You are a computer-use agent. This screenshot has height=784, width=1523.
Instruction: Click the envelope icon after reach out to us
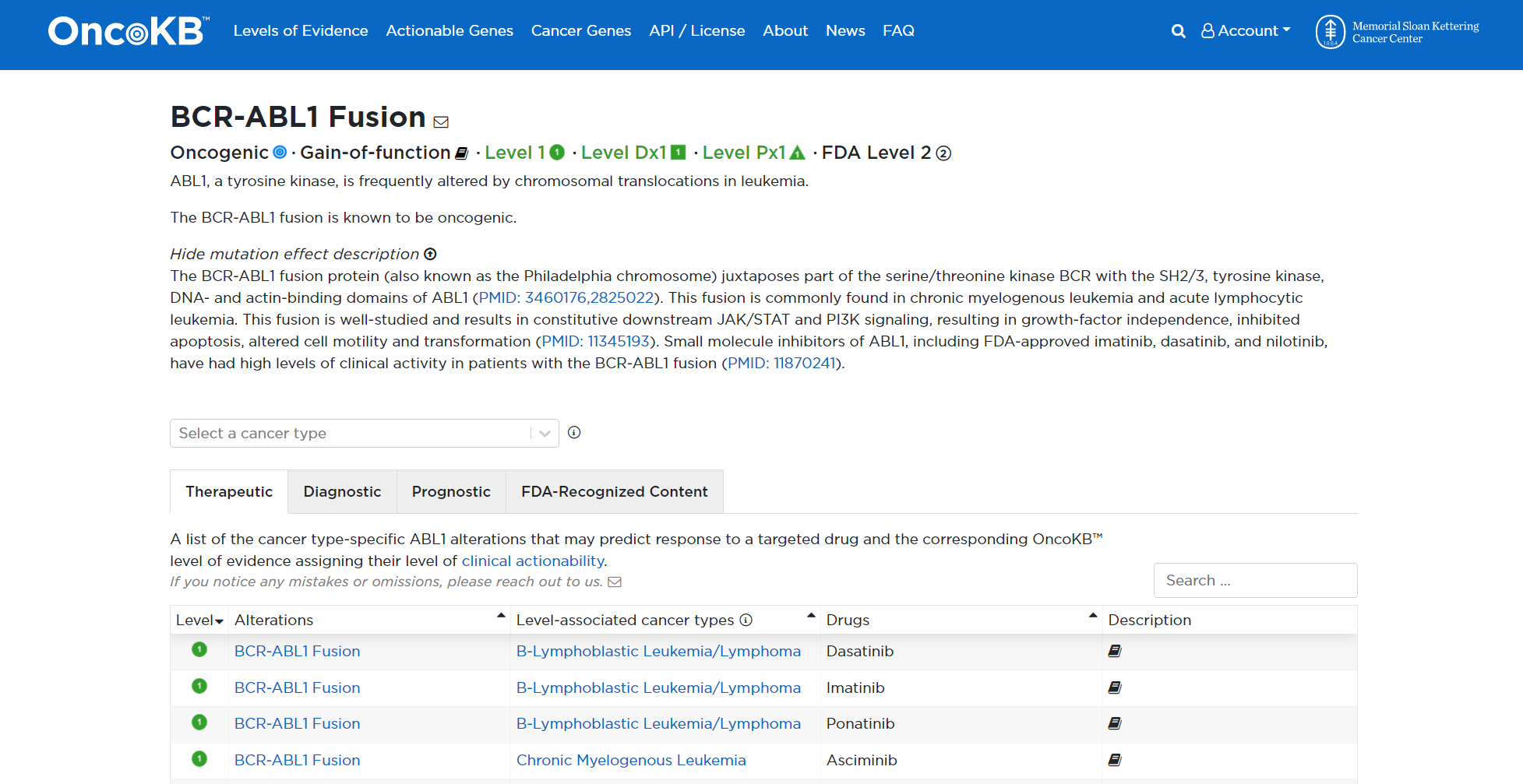click(x=615, y=582)
